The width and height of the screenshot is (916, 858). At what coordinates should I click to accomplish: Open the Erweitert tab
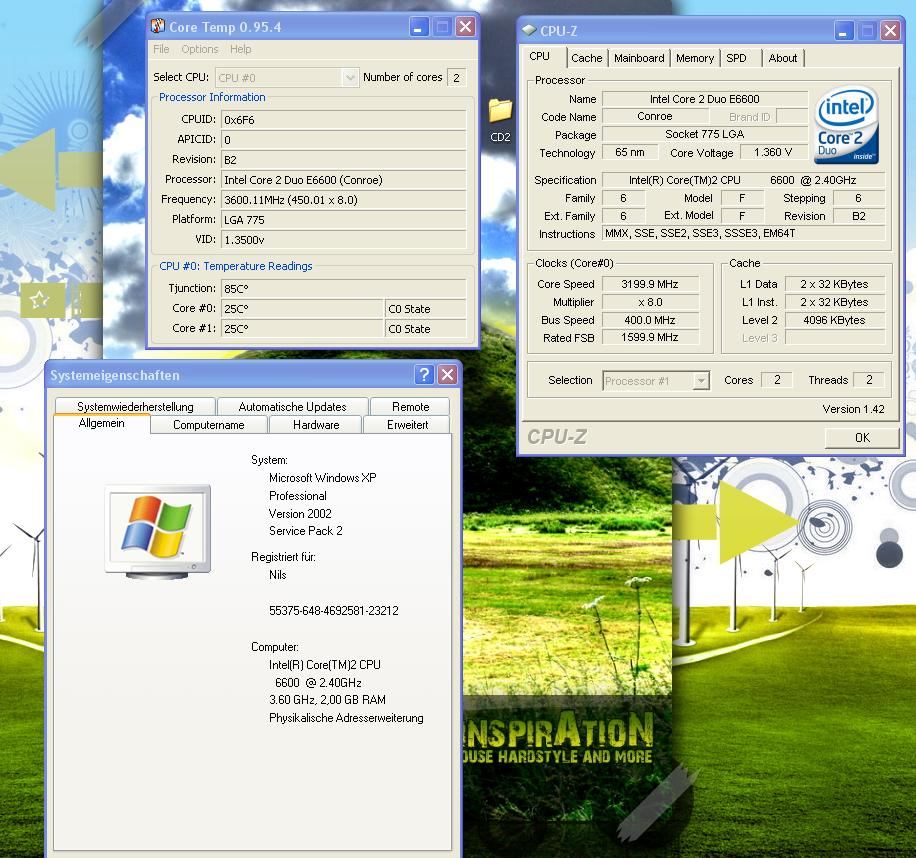click(407, 425)
